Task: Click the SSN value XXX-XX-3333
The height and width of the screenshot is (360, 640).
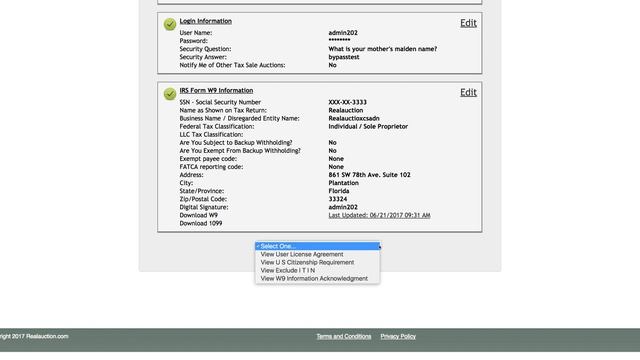Action: [347, 102]
